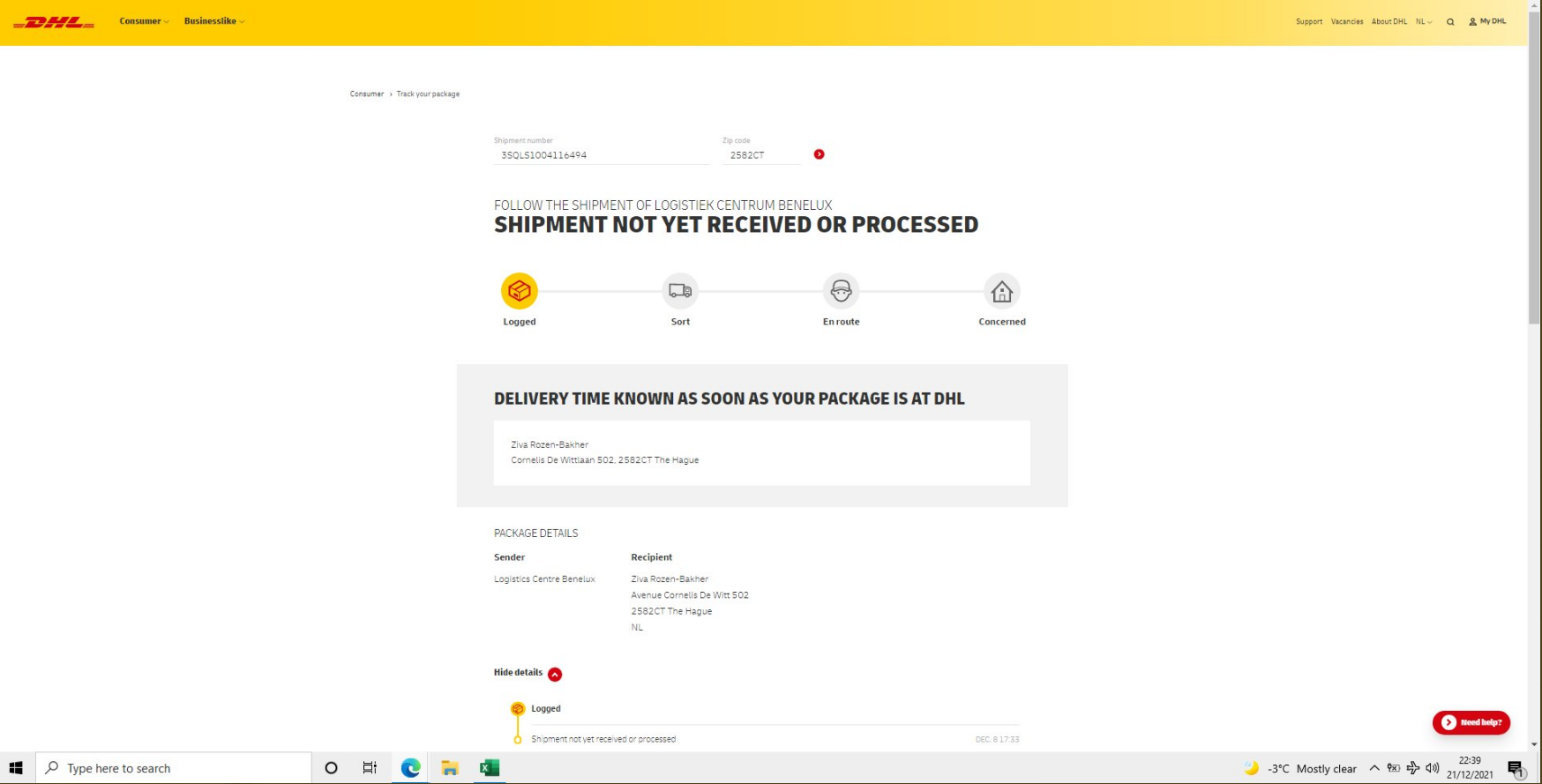Click the Need help? button
The height and width of the screenshot is (784, 1542).
click(1471, 722)
